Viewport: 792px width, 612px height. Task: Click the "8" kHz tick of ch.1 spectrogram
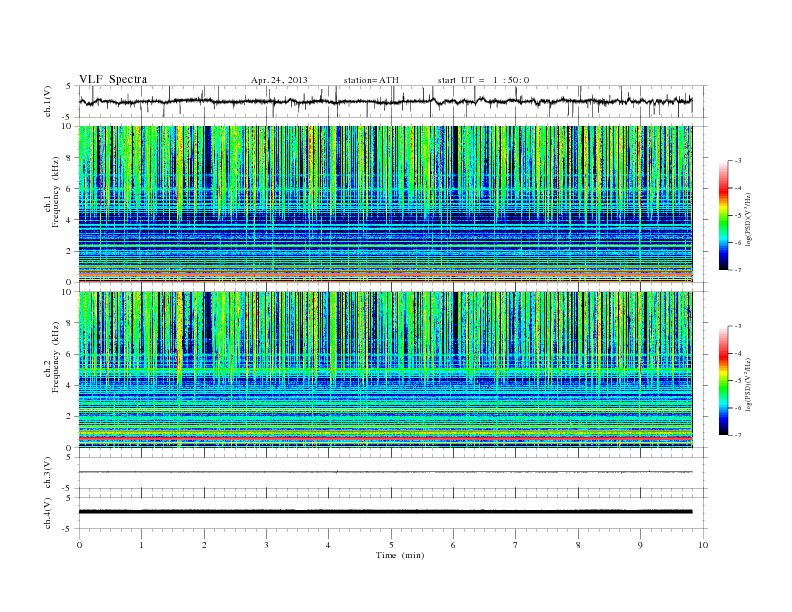[70, 158]
